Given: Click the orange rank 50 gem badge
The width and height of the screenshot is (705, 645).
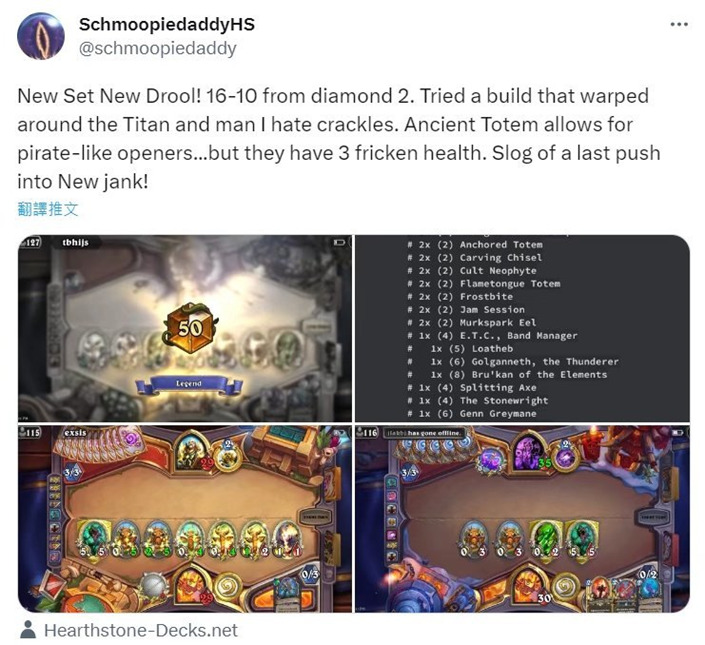Looking at the screenshot, I should coord(189,328).
